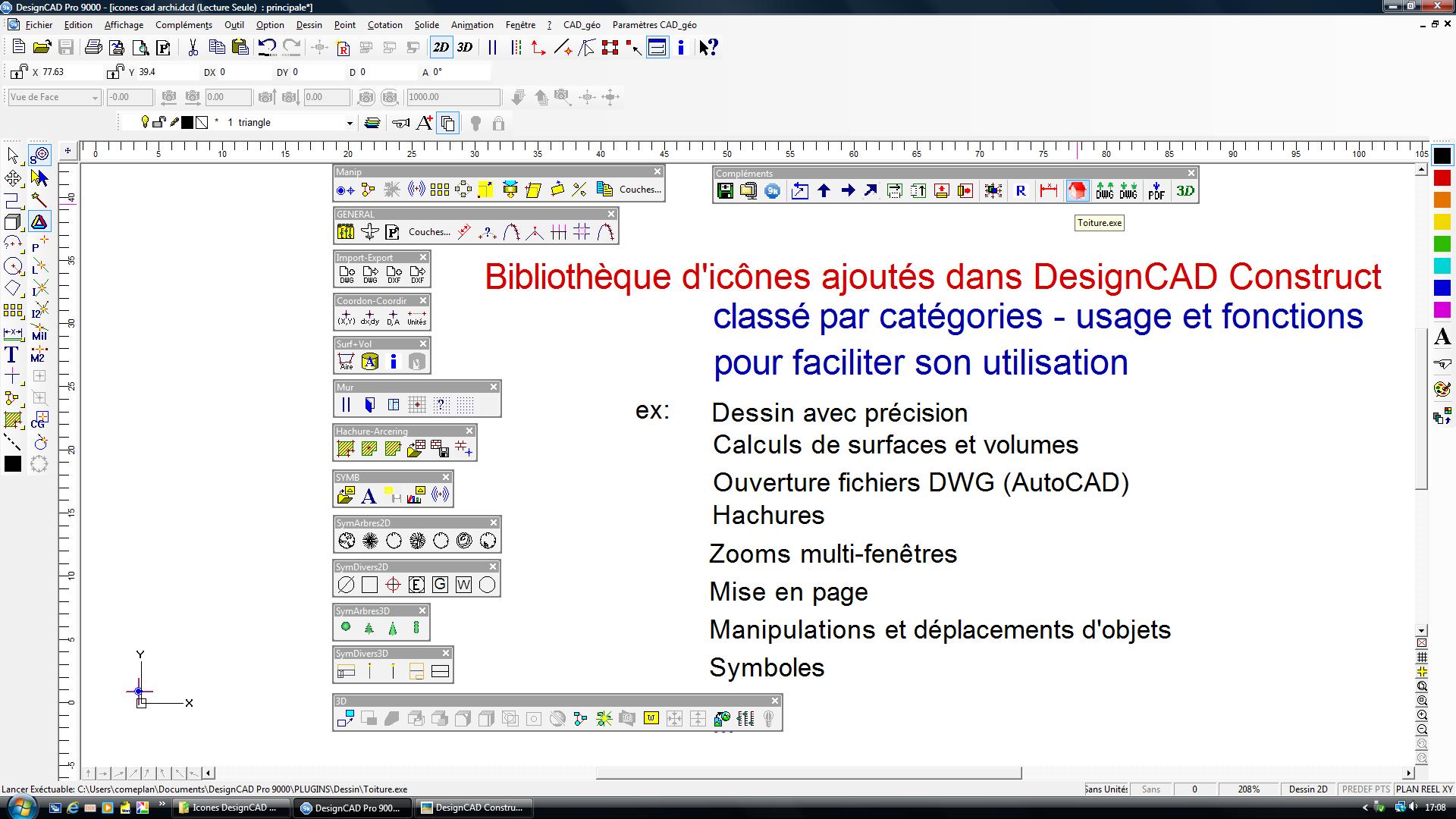Toggle layer lightbulb visibility icon

pos(145,122)
